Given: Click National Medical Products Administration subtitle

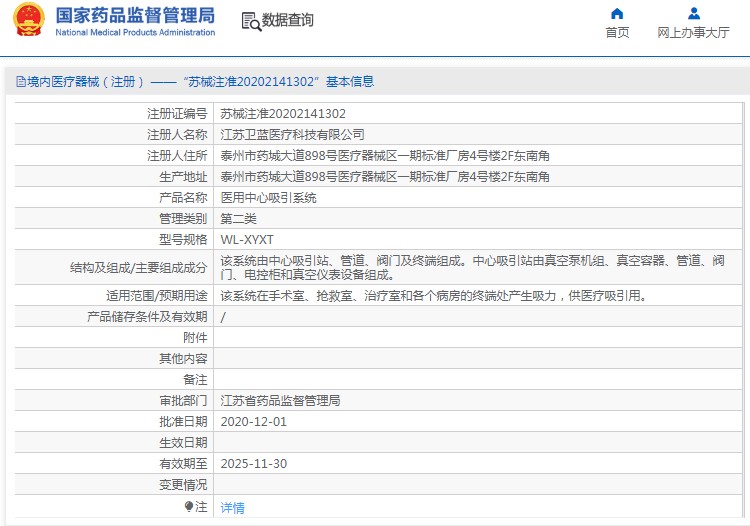Looking at the screenshot, I should [135, 33].
